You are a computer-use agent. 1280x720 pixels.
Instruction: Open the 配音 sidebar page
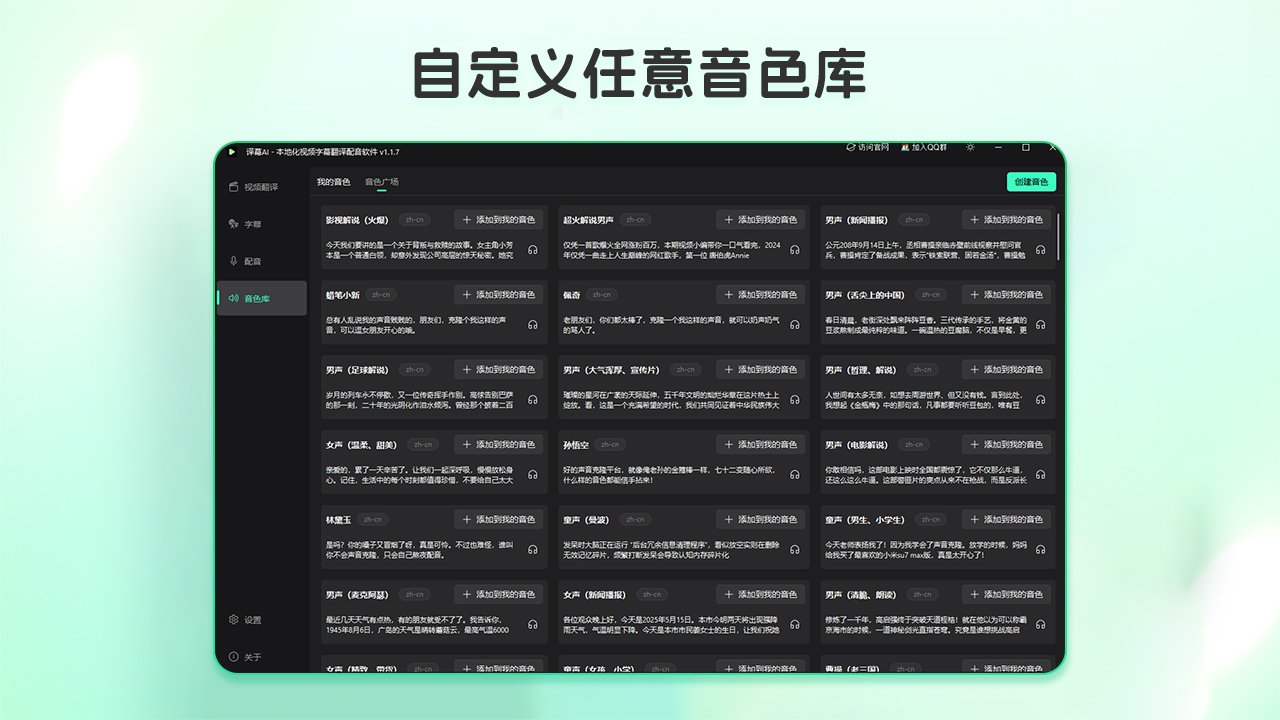pos(262,261)
